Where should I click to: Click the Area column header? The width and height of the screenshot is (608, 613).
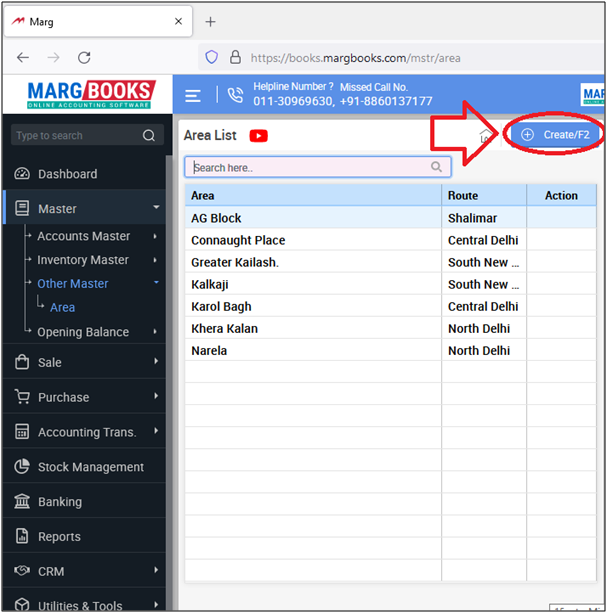pos(313,195)
